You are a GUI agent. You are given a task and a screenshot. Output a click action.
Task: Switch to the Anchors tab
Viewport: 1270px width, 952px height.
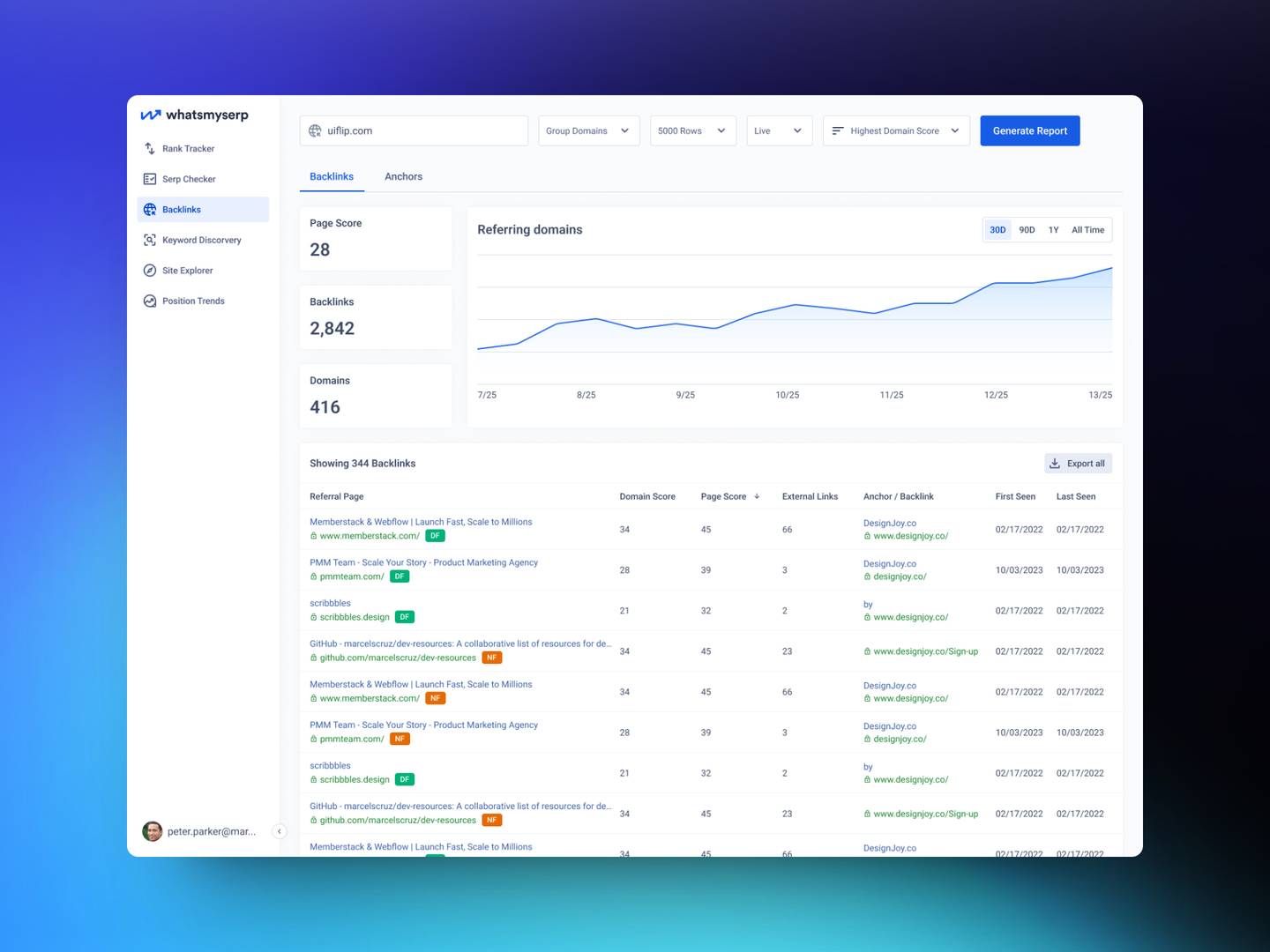coord(403,176)
